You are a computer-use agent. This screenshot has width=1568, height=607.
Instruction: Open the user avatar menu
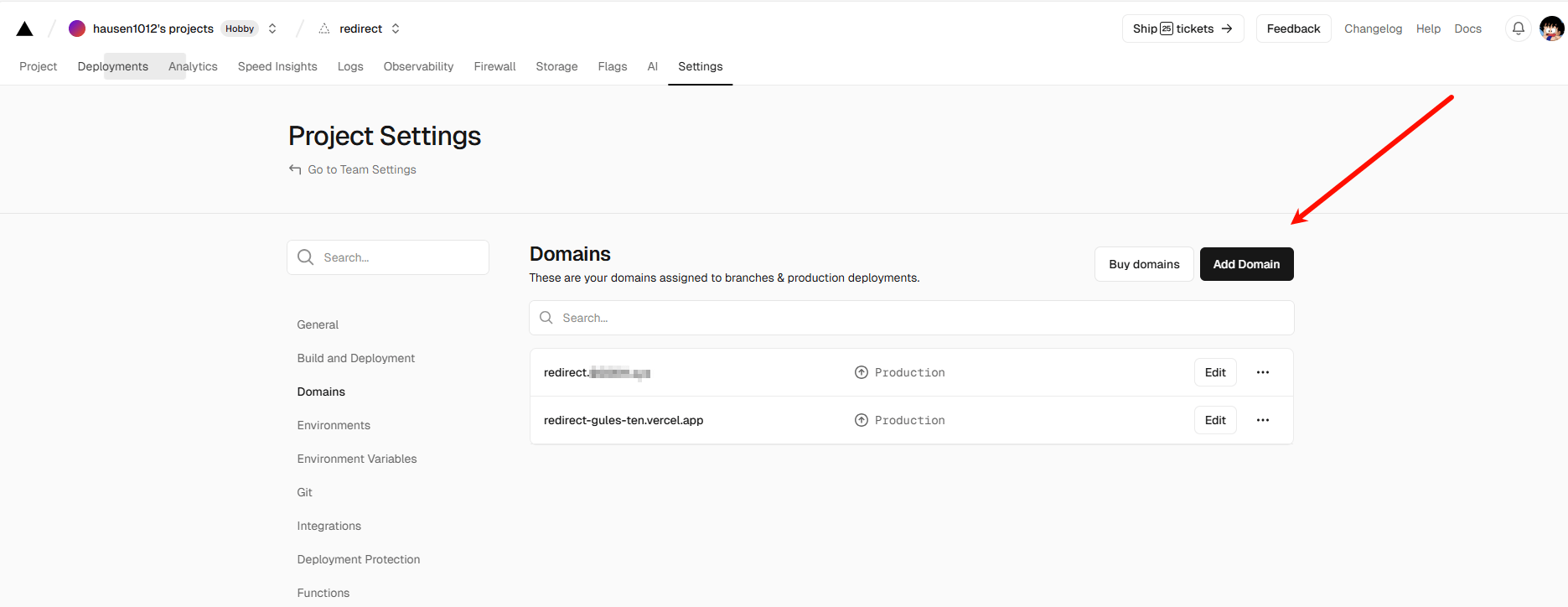[1551, 29]
